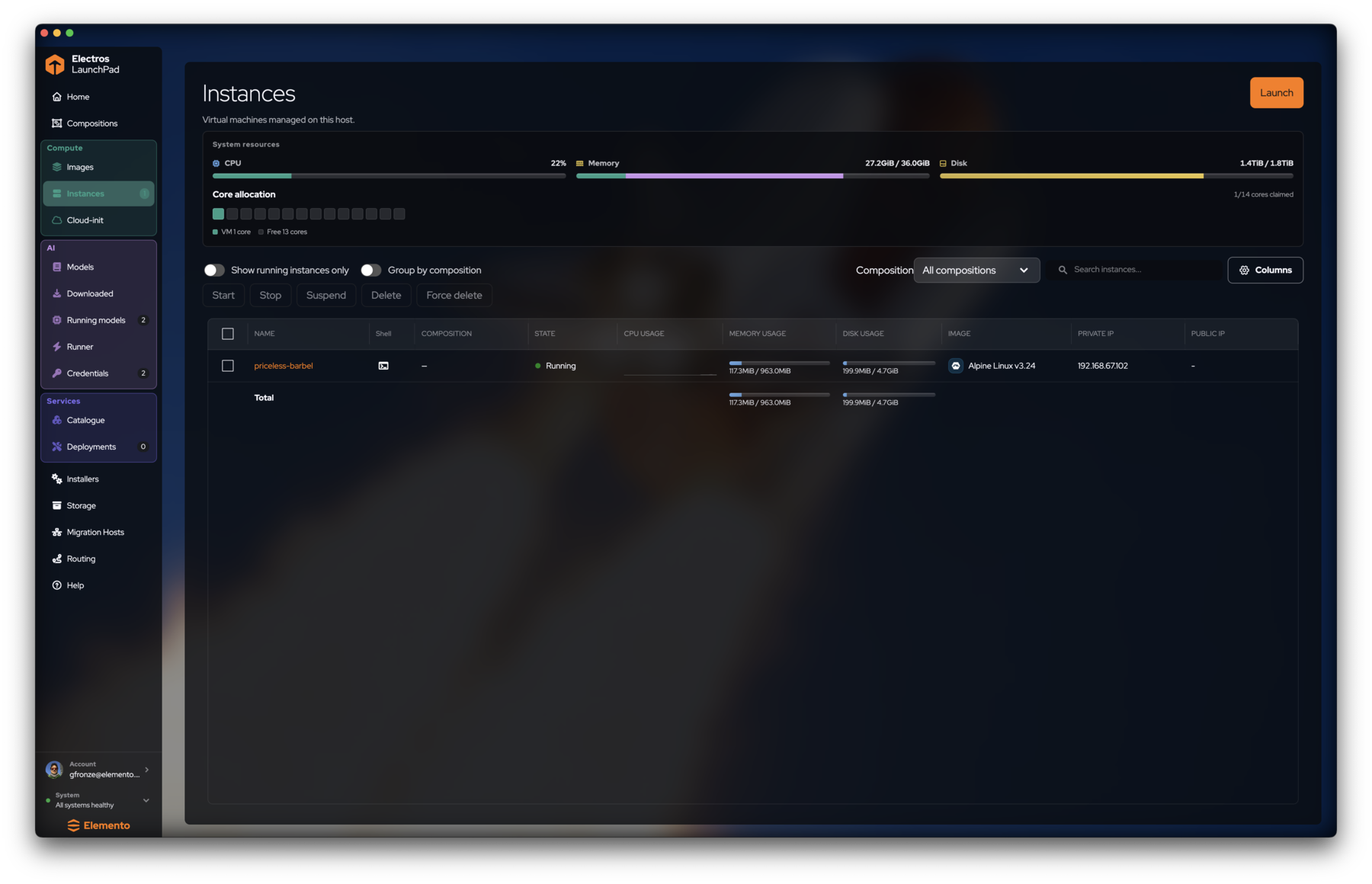Click the Images stack icon
Image resolution: width=1372 pixels, height=884 pixels.
click(56, 167)
